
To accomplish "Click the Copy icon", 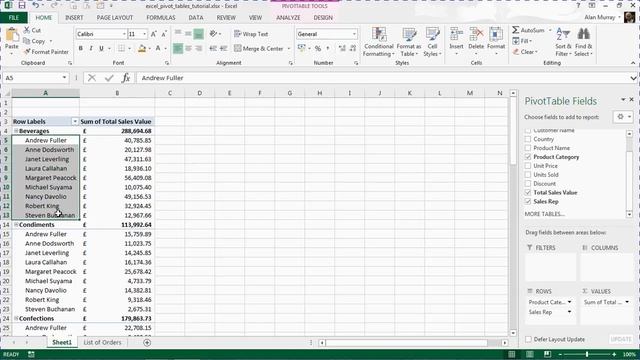I will tap(27, 41).
